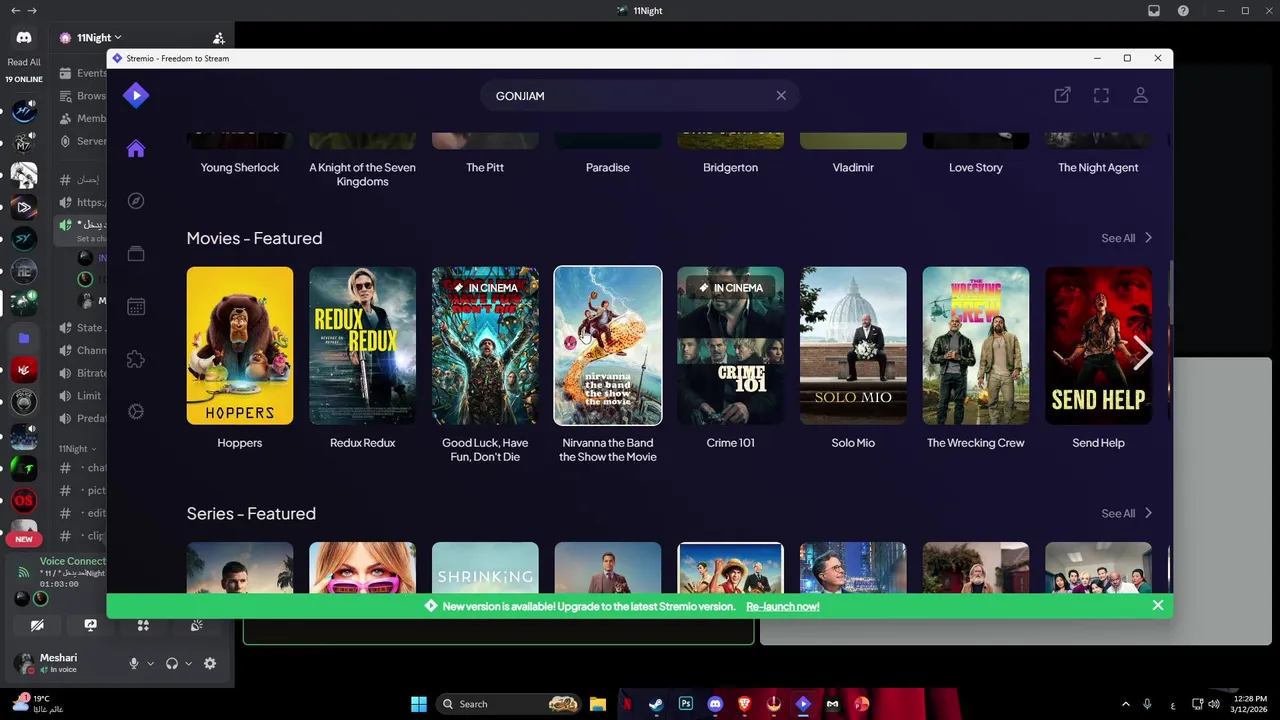The width and height of the screenshot is (1280, 720).
Task: Open the Hoppers movie poster
Action: (240, 345)
